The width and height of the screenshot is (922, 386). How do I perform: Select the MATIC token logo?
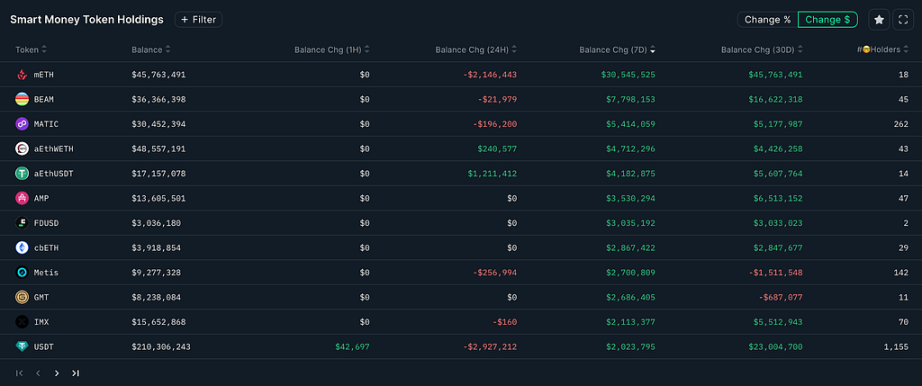pos(22,124)
